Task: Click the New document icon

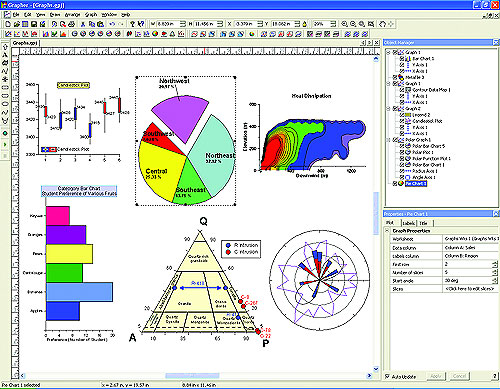Action: coord(8,24)
